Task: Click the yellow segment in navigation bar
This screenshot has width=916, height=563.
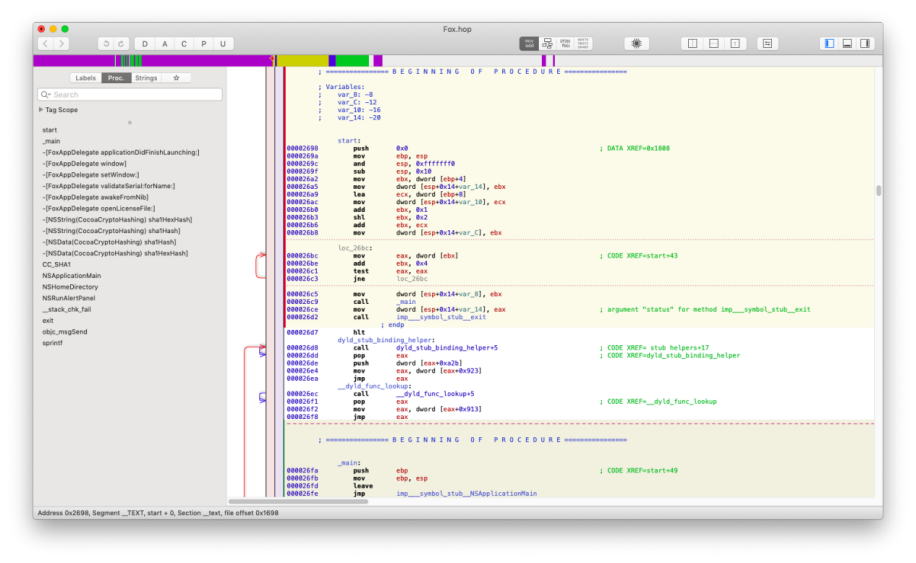Action: point(302,61)
